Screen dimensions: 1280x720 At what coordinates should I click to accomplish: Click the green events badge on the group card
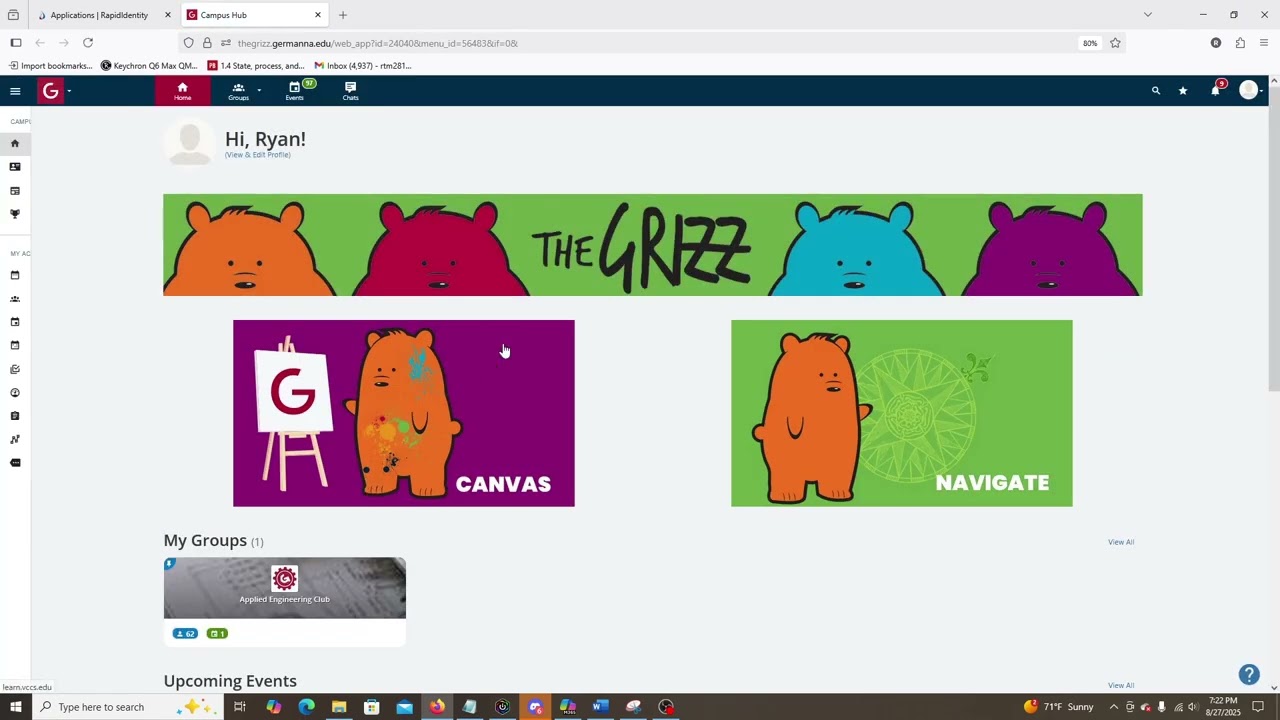[x=217, y=633]
